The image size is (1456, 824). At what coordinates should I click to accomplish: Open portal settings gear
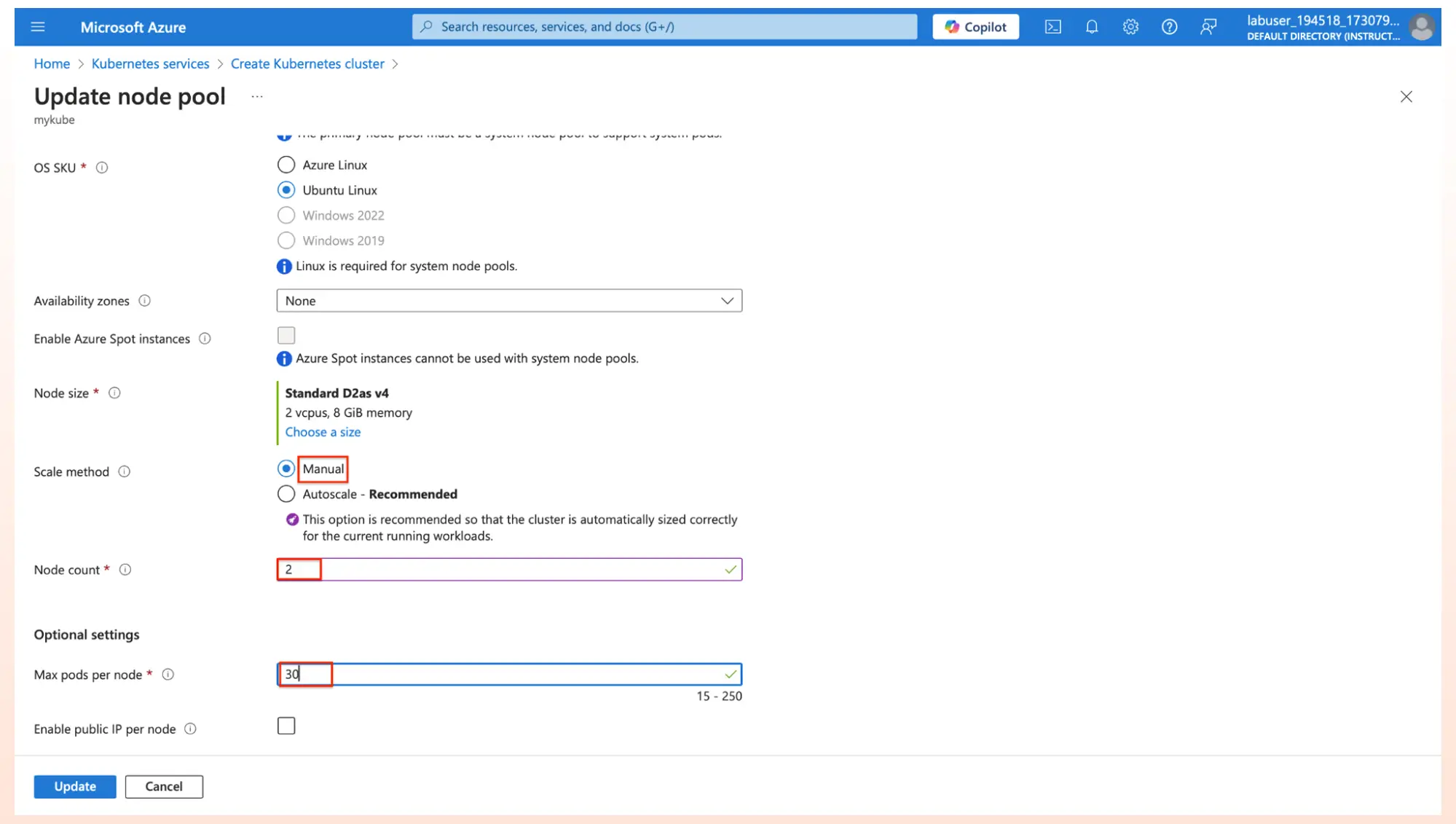(1130, 27)
